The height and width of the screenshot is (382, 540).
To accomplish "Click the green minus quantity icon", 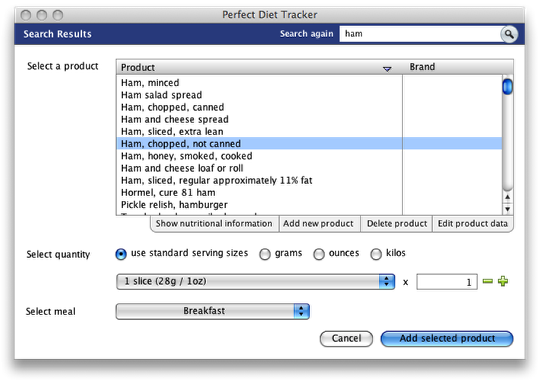I will [x=488, y=281].
